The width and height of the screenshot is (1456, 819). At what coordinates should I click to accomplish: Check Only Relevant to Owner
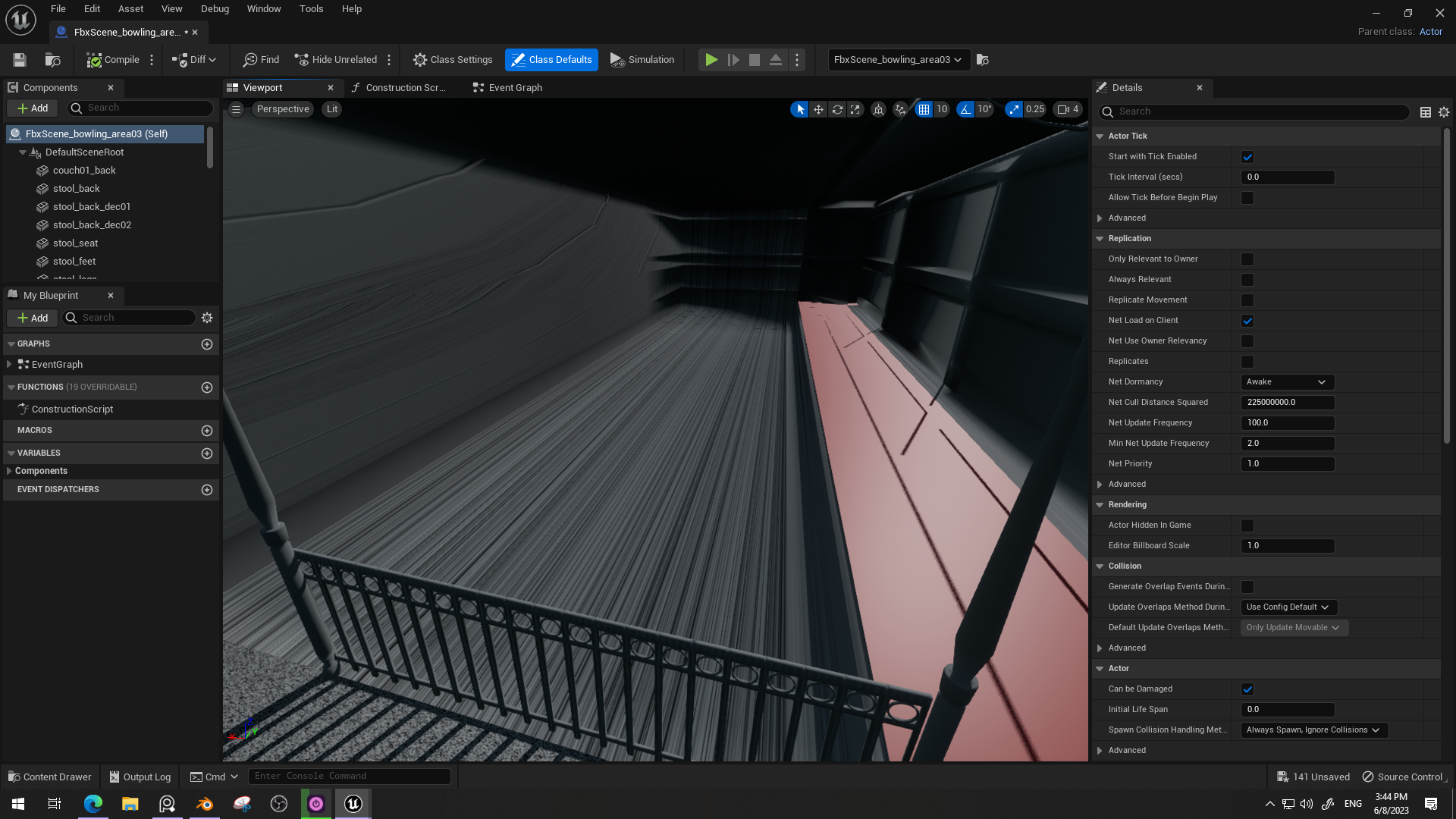click(x=1247, y=259)
